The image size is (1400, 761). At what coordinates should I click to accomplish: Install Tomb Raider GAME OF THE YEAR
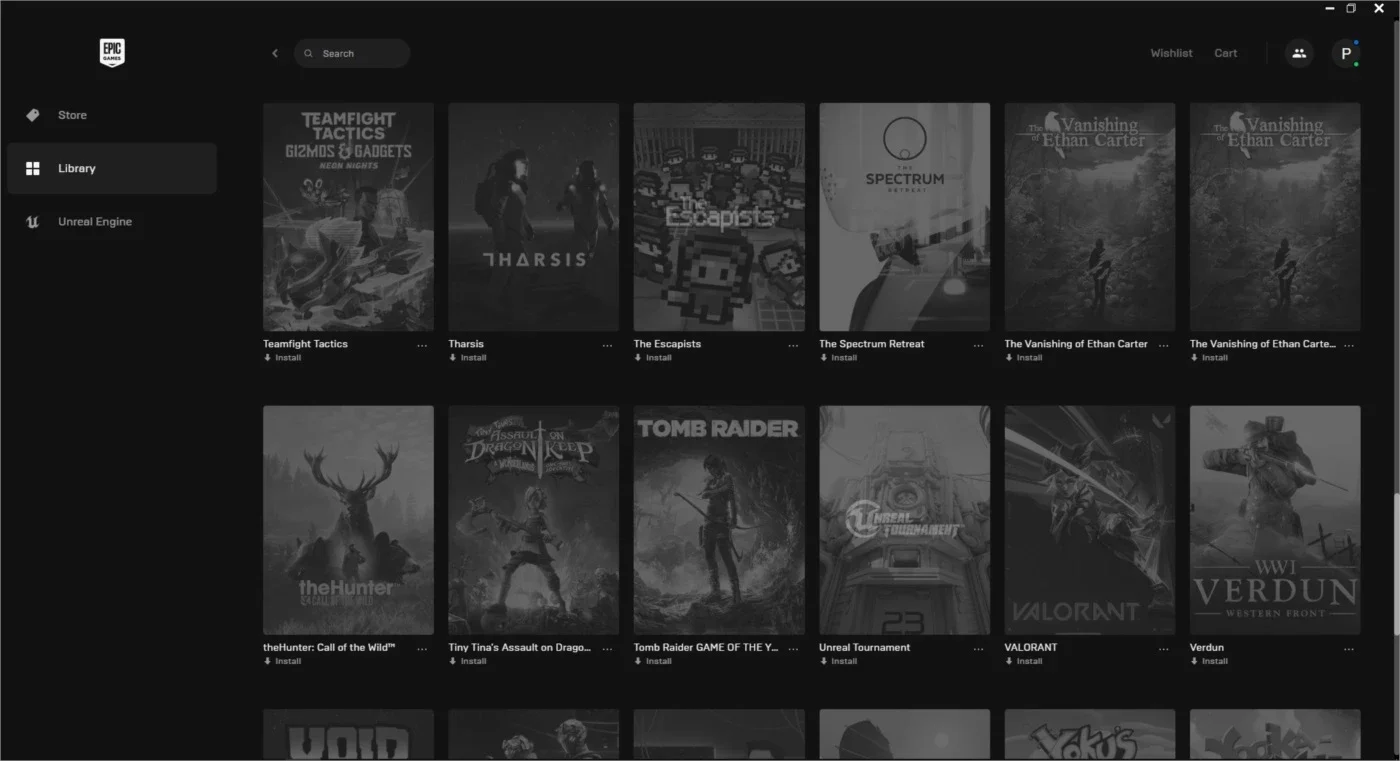[653, 661]
